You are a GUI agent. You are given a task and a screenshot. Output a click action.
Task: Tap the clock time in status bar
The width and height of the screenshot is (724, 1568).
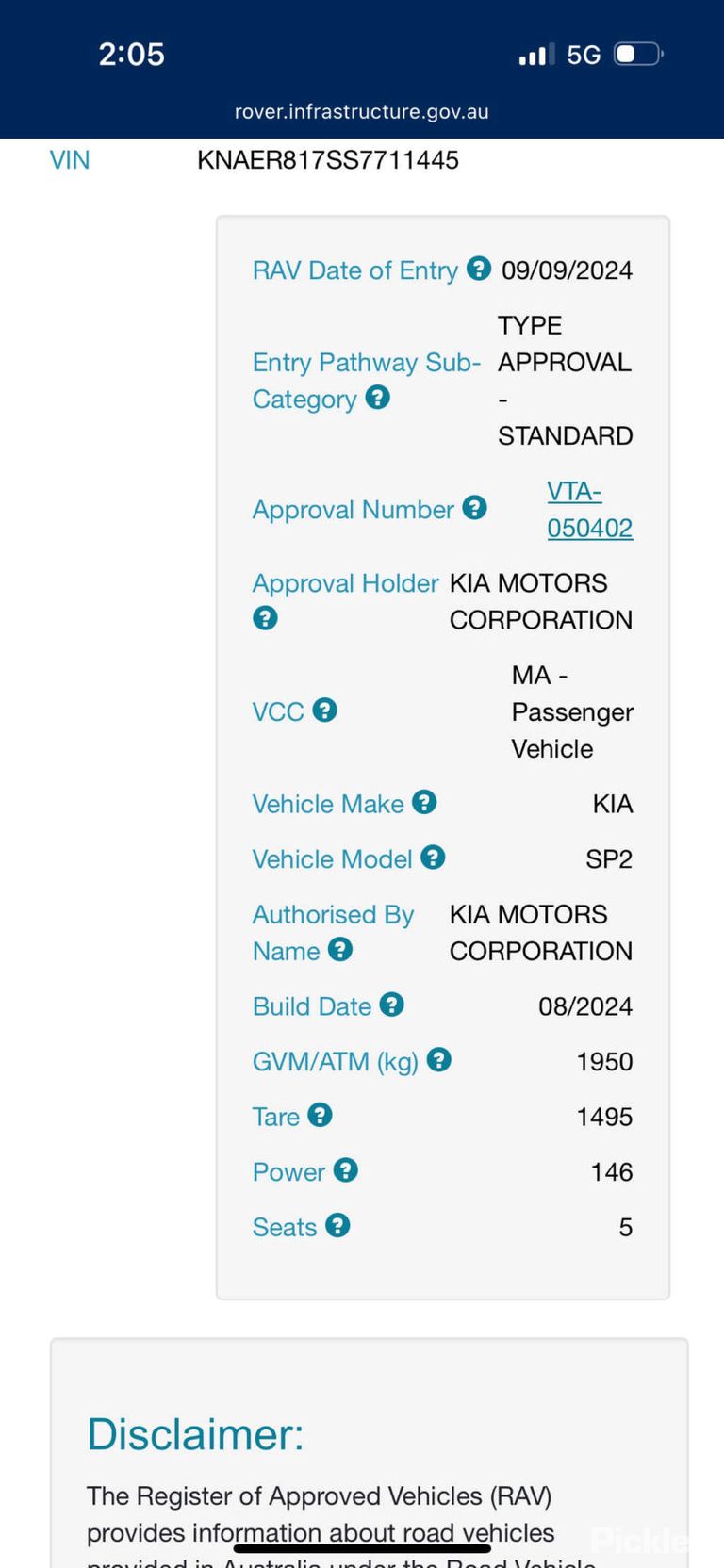[132, 54]
